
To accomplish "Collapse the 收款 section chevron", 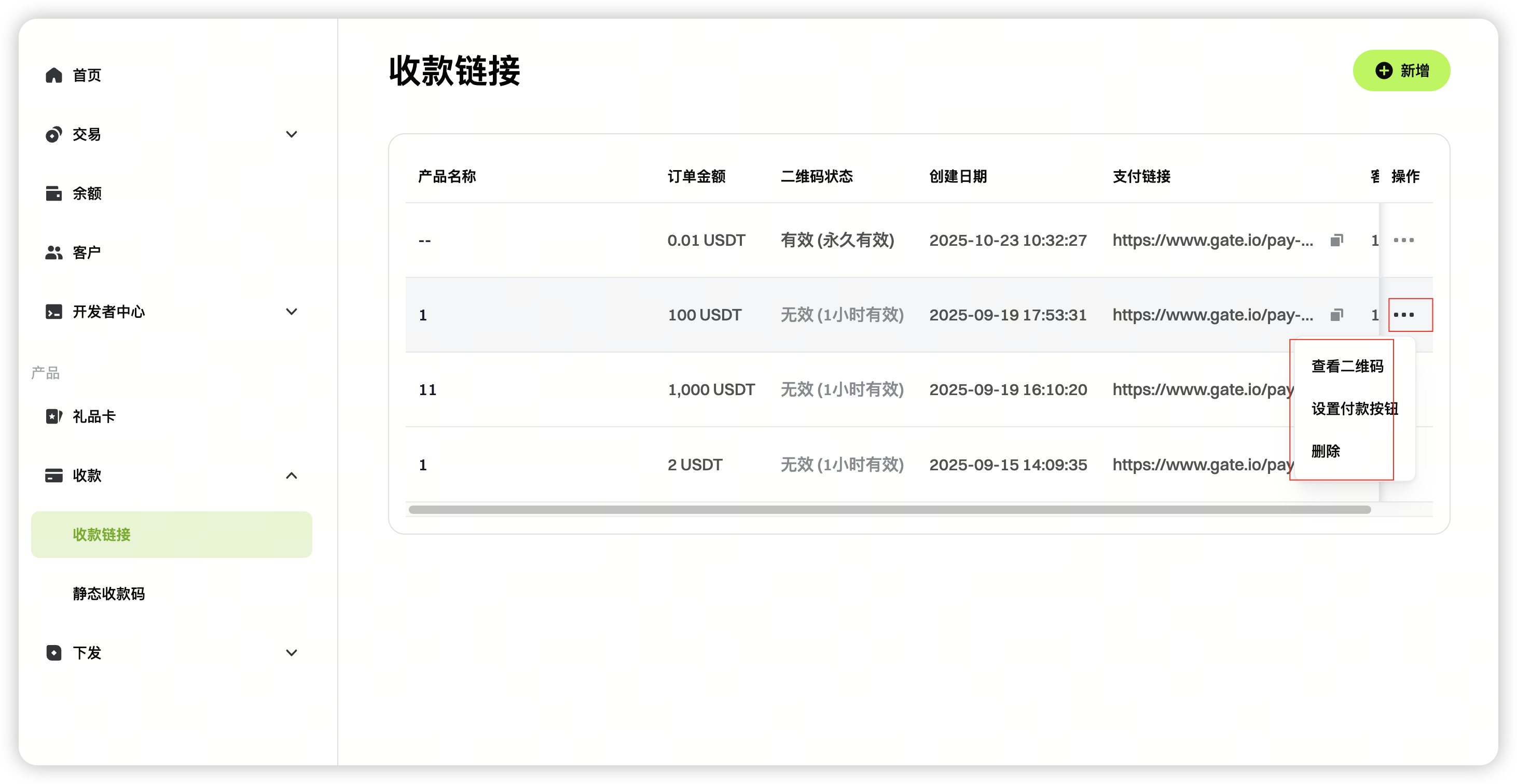I will pos(291,475).
